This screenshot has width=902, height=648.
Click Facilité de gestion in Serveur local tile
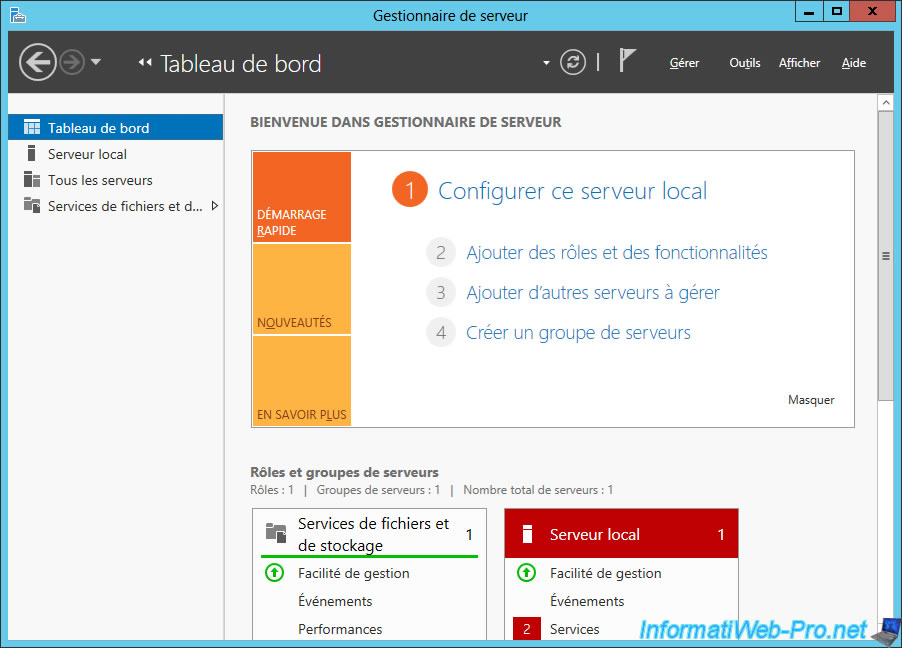pyautogui.click(x=606, y=573)
